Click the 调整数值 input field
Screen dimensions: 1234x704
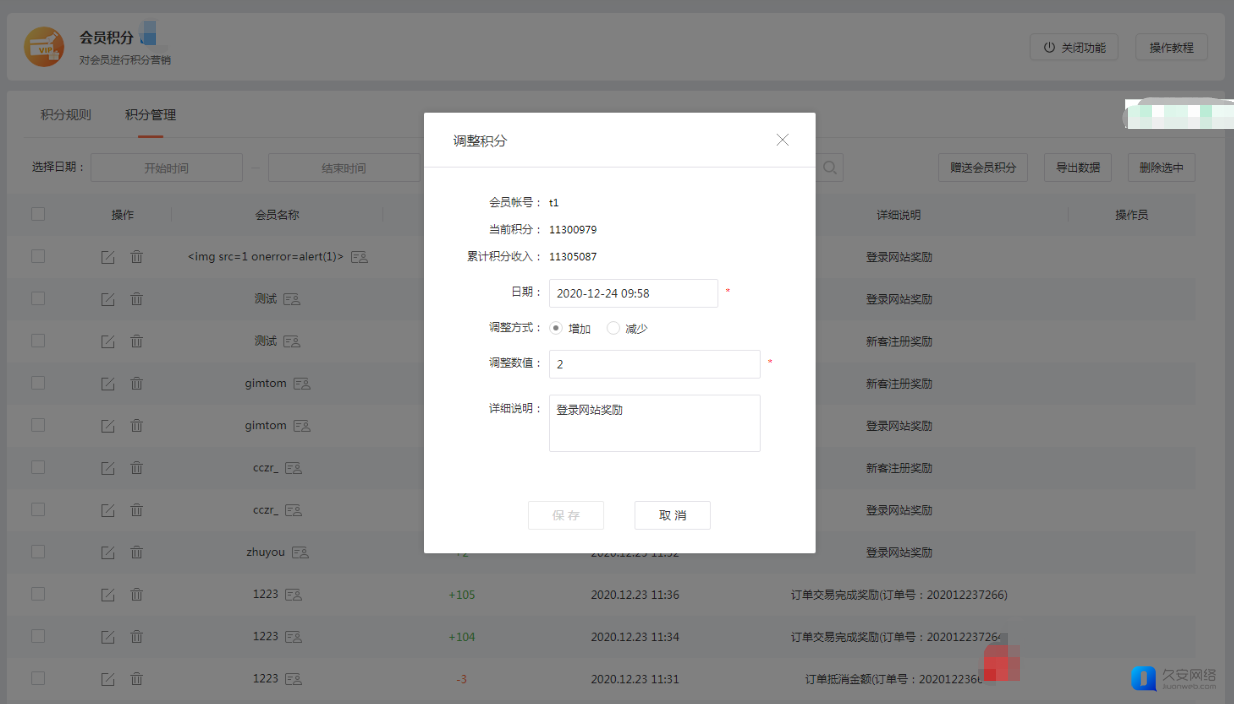(x=654, y=364)
